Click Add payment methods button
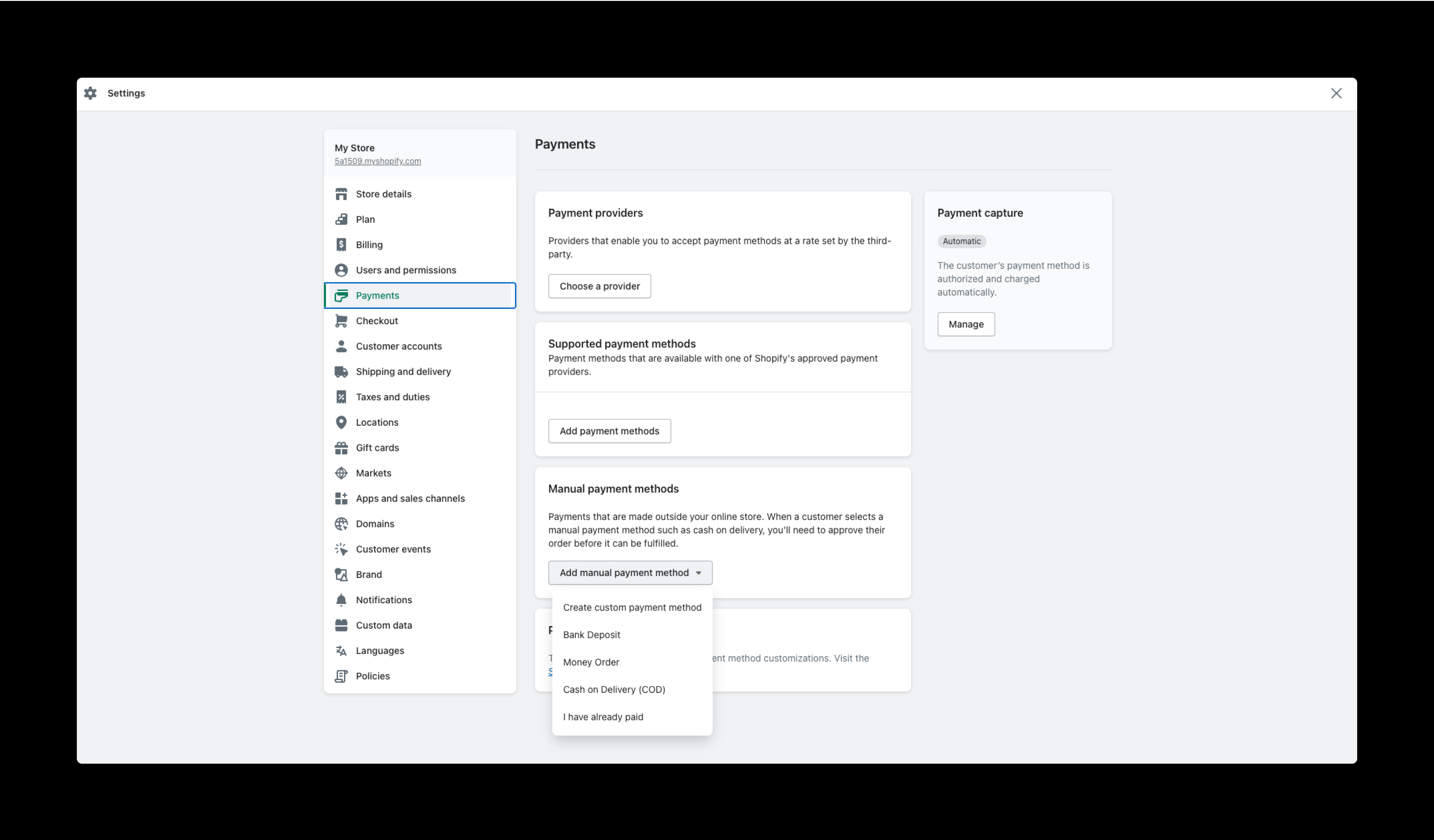The height and width of the screenshot is (840, 1434). 609,430
